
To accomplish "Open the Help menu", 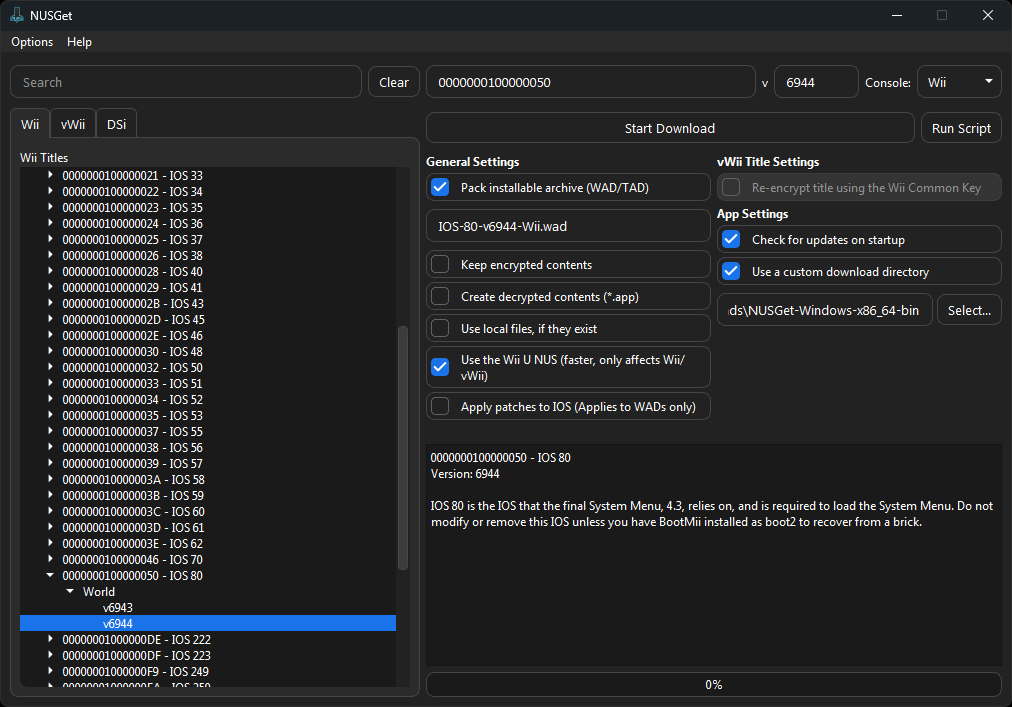I will pos(79,42).
